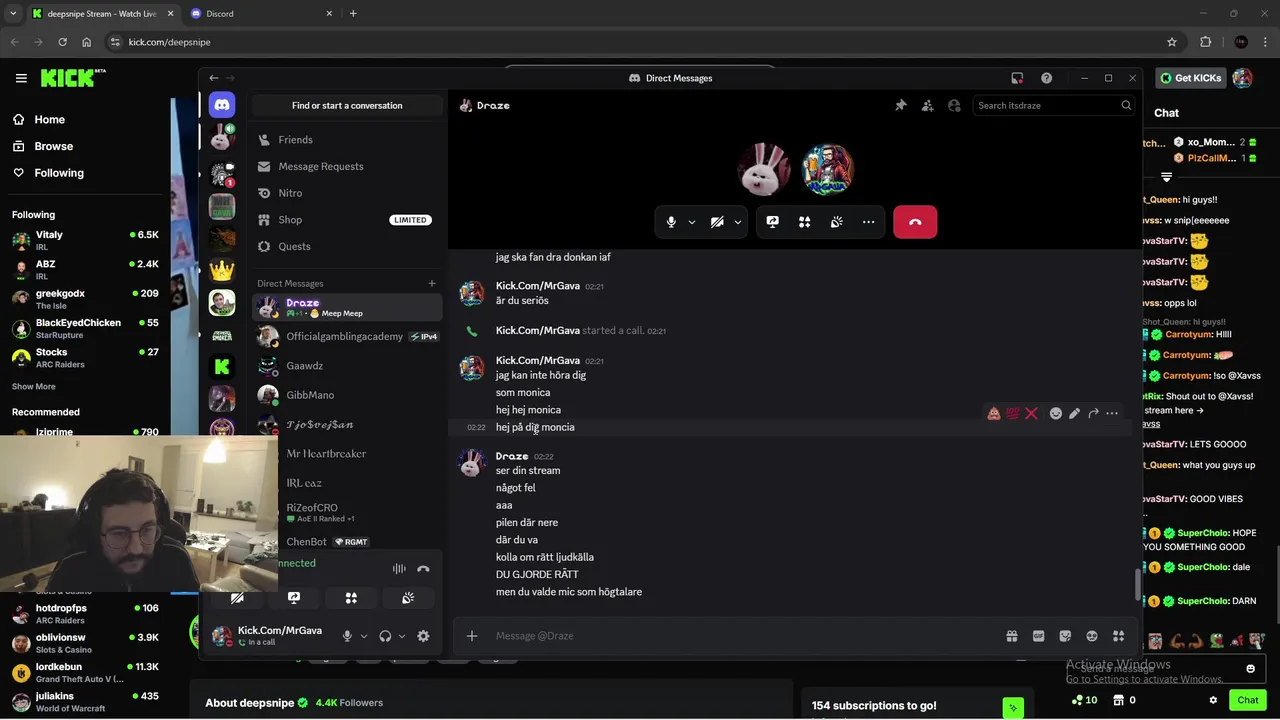The image size is (1280, 720).
Task: Start an activity from the call bar
Action: [x=804, y=222]
